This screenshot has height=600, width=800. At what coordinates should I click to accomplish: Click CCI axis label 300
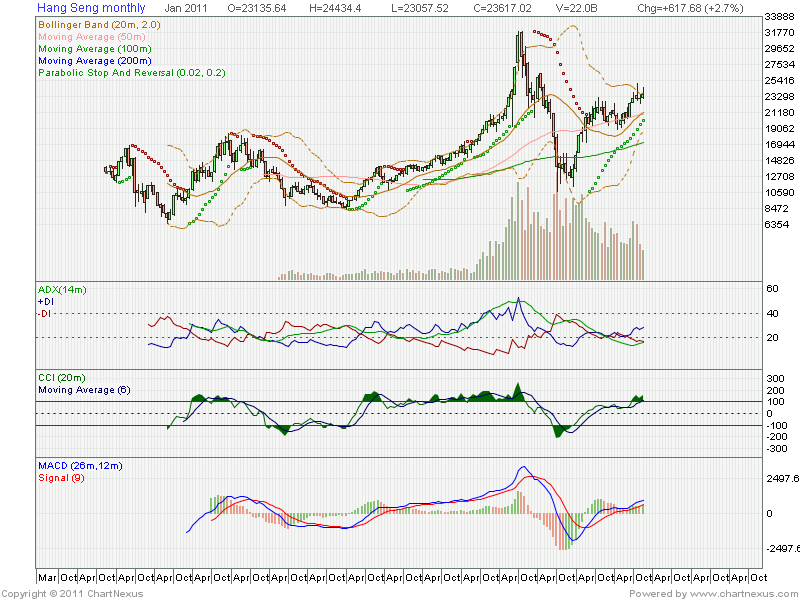776,379
